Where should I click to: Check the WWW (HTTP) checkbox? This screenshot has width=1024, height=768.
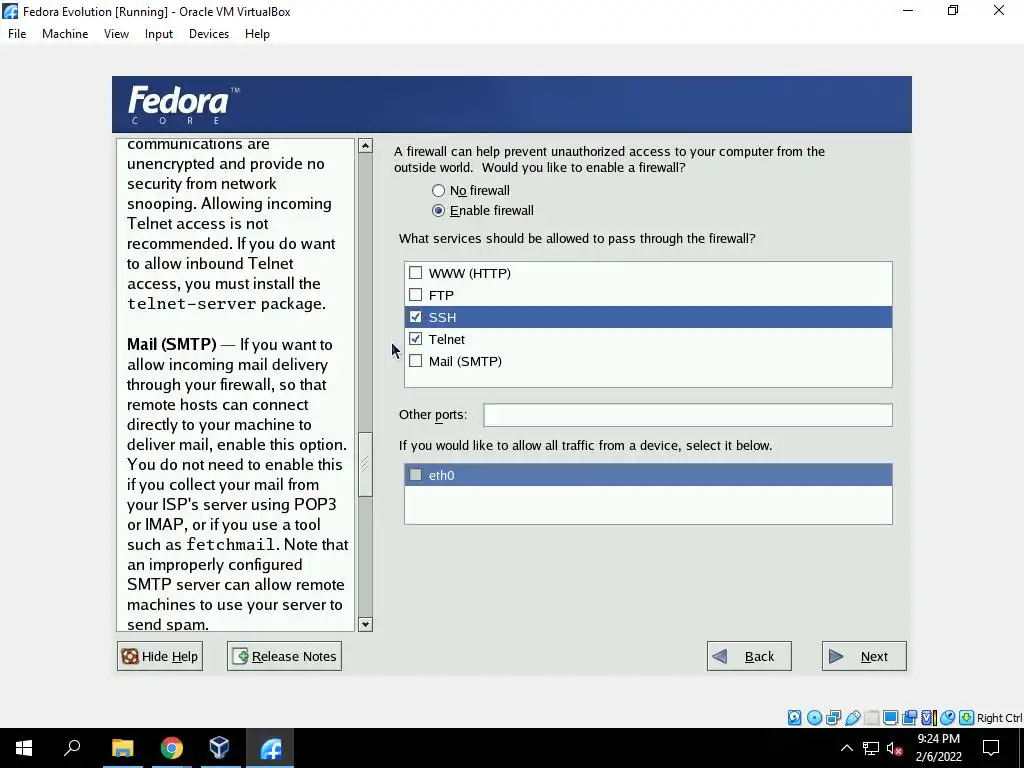click(x=415, y=272)
